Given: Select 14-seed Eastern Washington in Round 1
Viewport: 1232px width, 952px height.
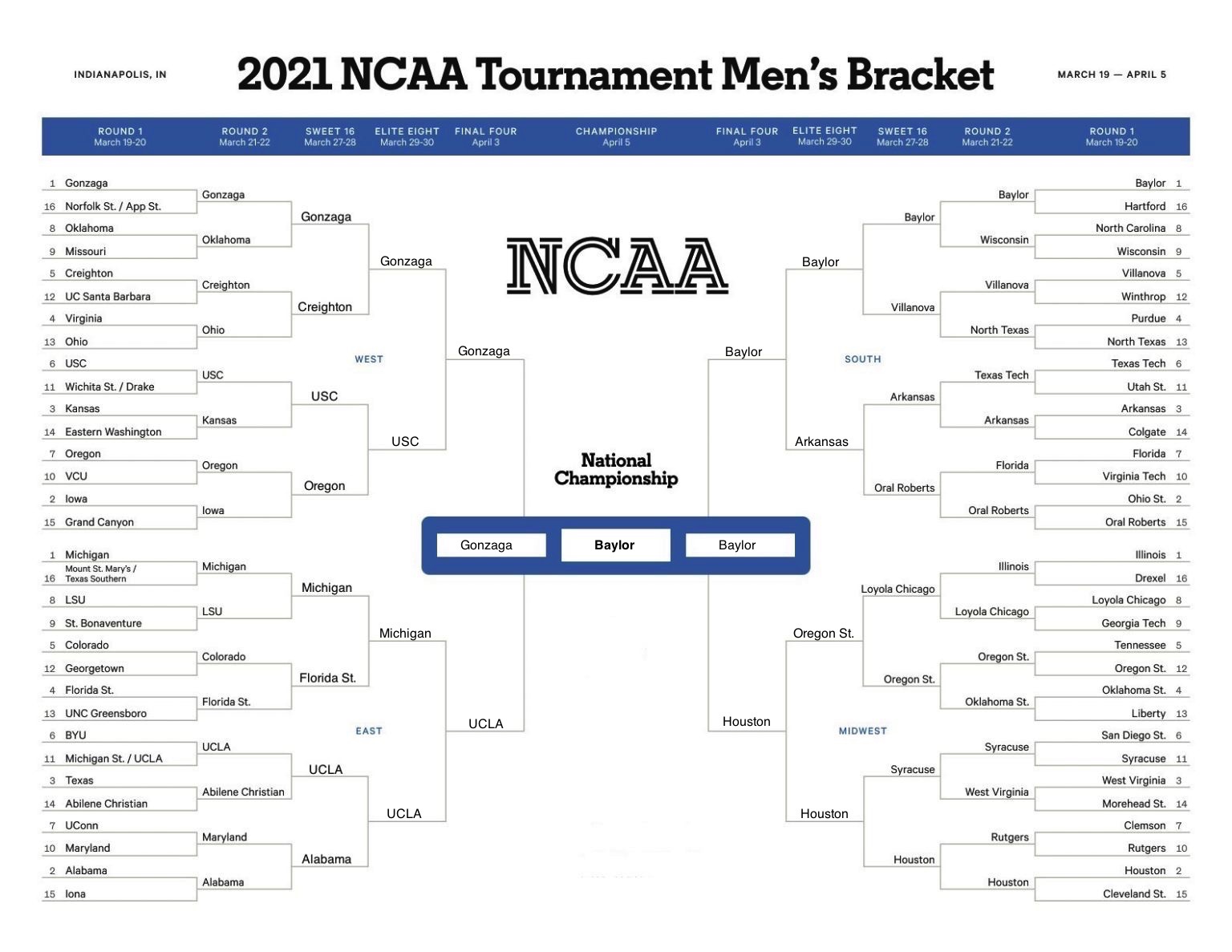Looking at the screenshot, I should tap(113, 431).
